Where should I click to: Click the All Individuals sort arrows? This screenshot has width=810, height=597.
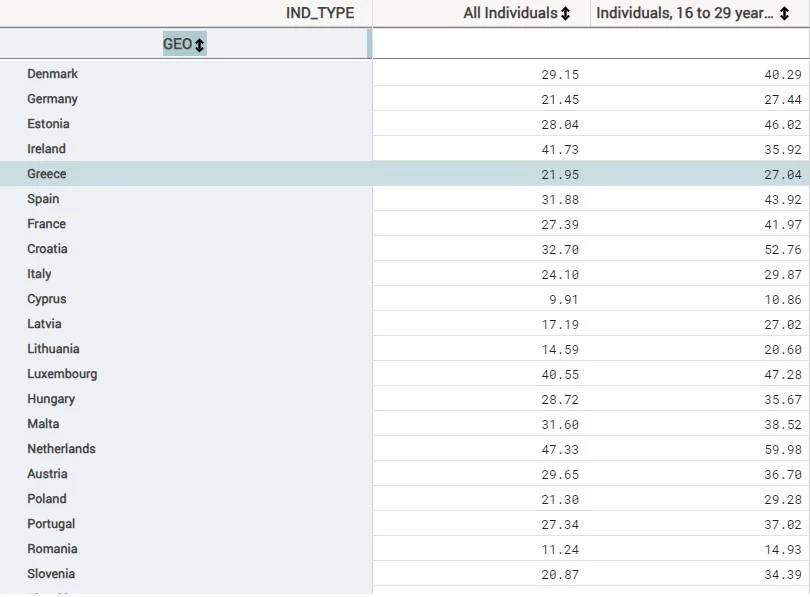point(566,14)
